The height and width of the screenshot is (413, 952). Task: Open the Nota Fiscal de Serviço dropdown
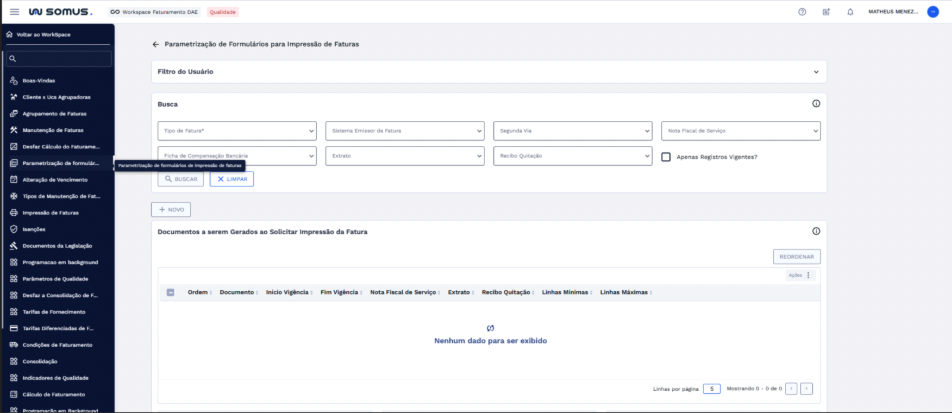740,131
